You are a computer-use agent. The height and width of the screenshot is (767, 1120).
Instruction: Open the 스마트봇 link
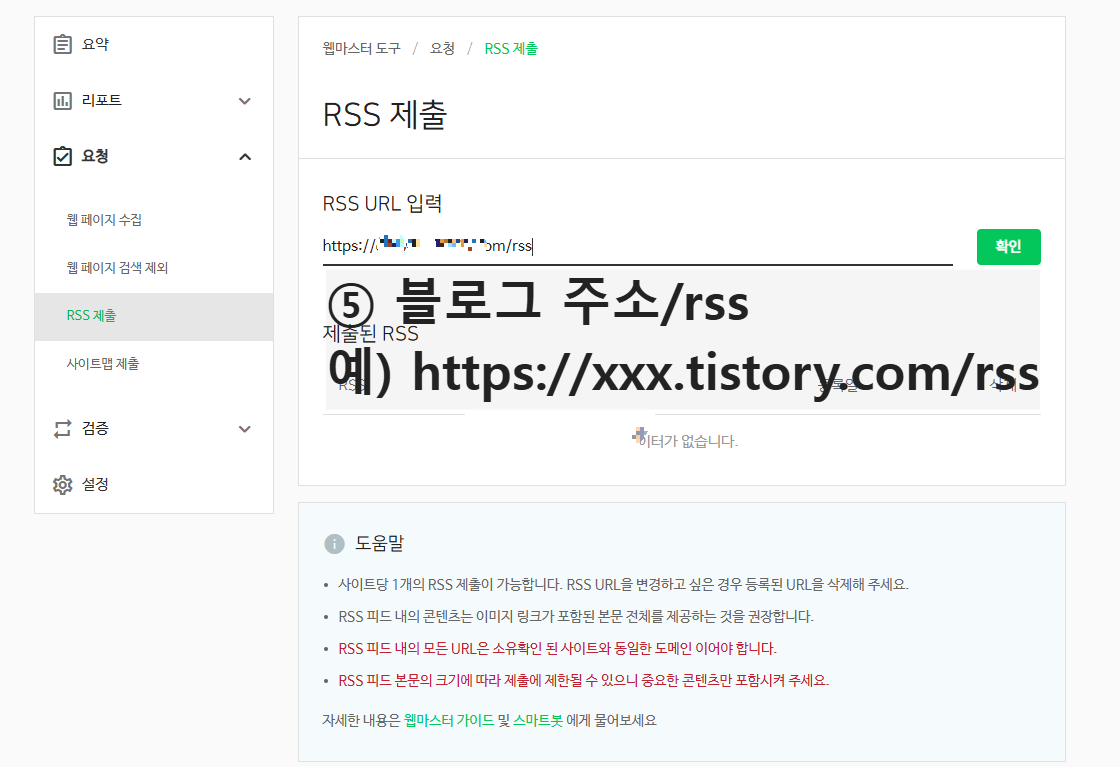[x=538, y=720]
